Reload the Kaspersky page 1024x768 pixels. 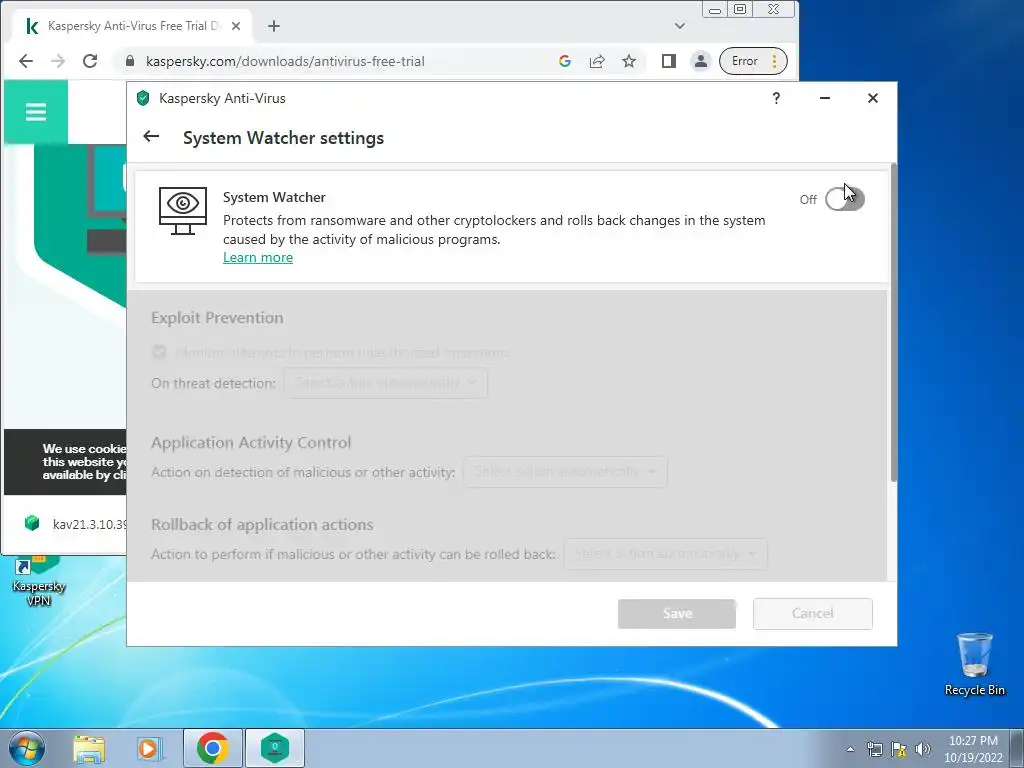pos(90,61)
